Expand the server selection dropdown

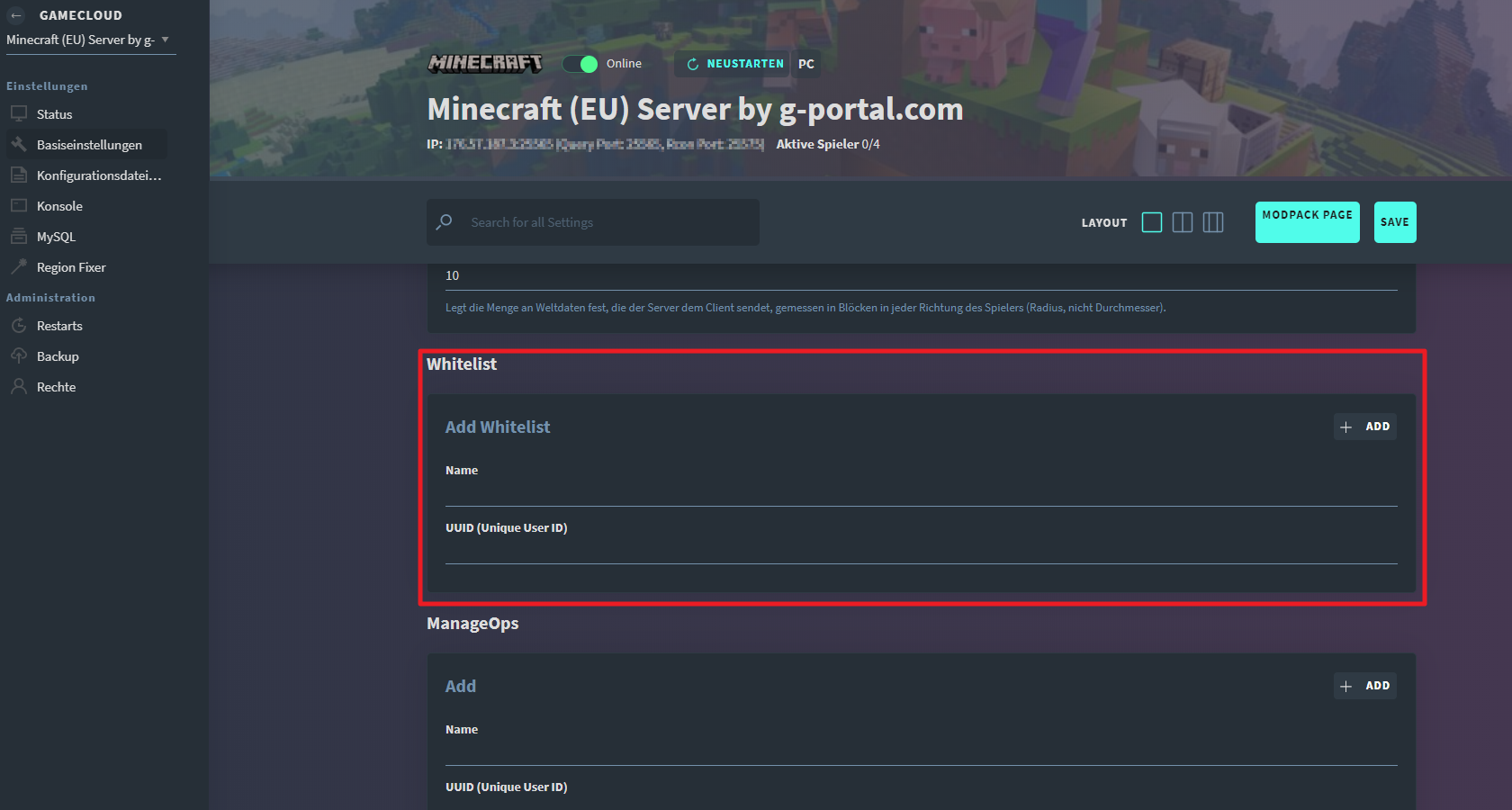(165, 40)
